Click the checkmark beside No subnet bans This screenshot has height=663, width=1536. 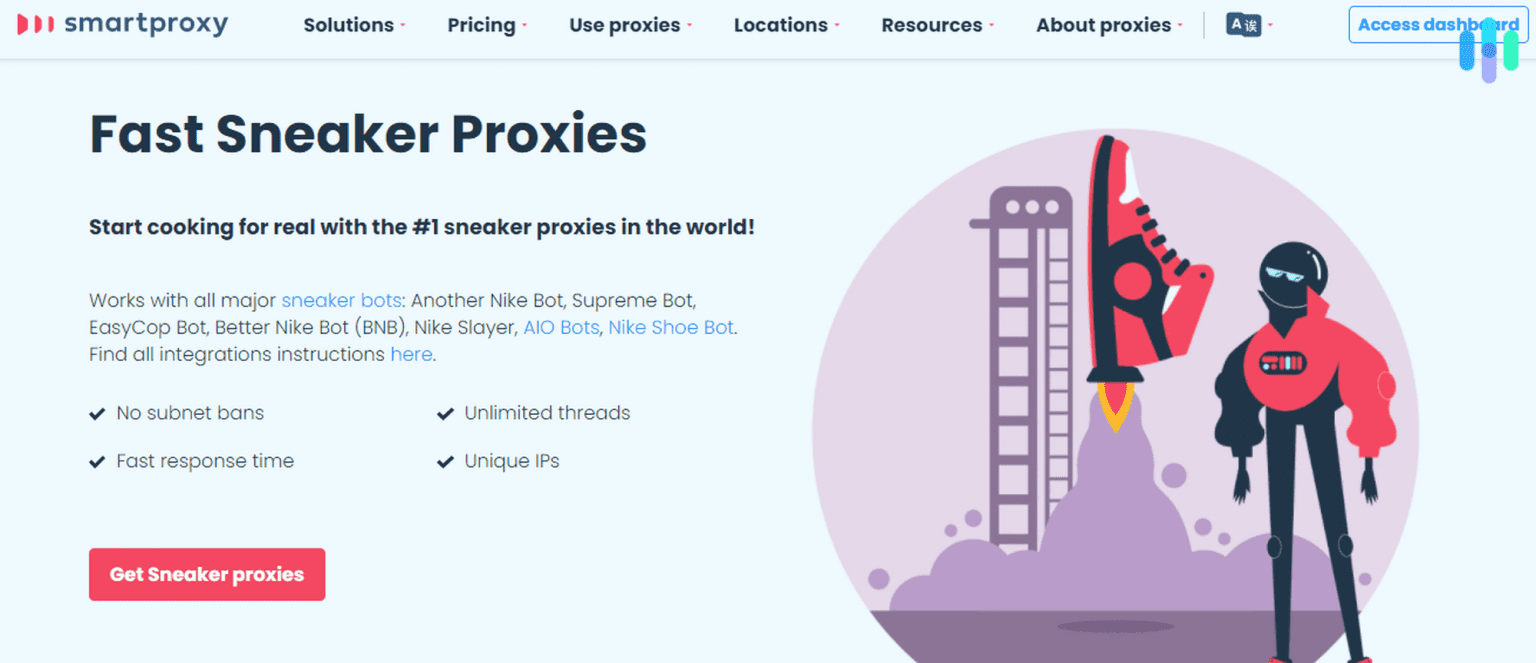tap(98, 412)
